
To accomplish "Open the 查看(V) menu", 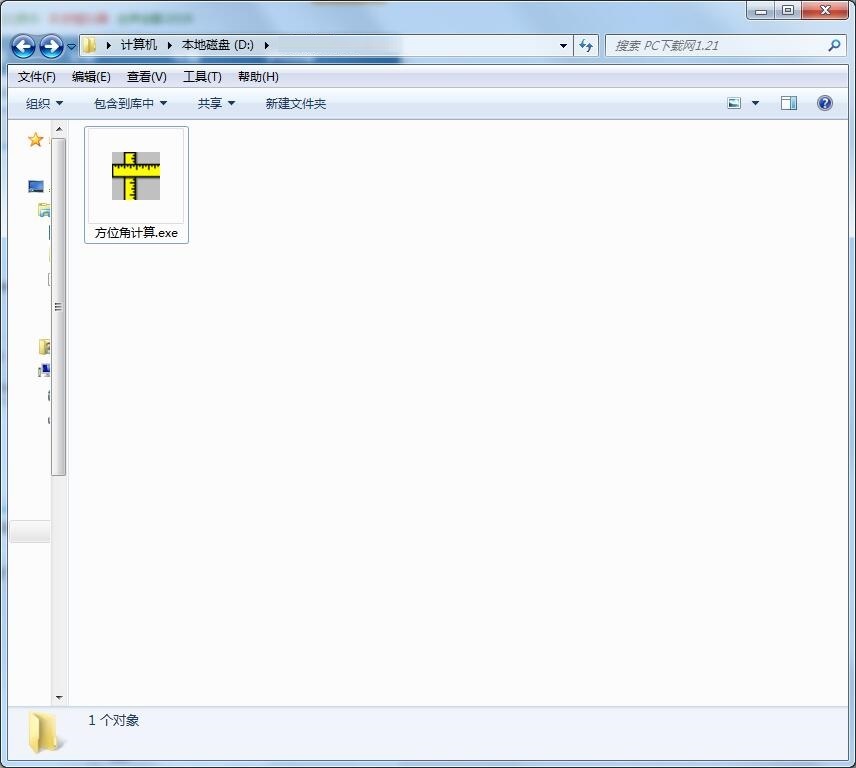I will 146,76.
